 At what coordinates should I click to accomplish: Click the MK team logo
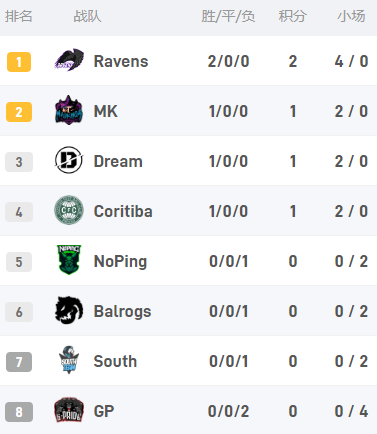tap(69, 110)
